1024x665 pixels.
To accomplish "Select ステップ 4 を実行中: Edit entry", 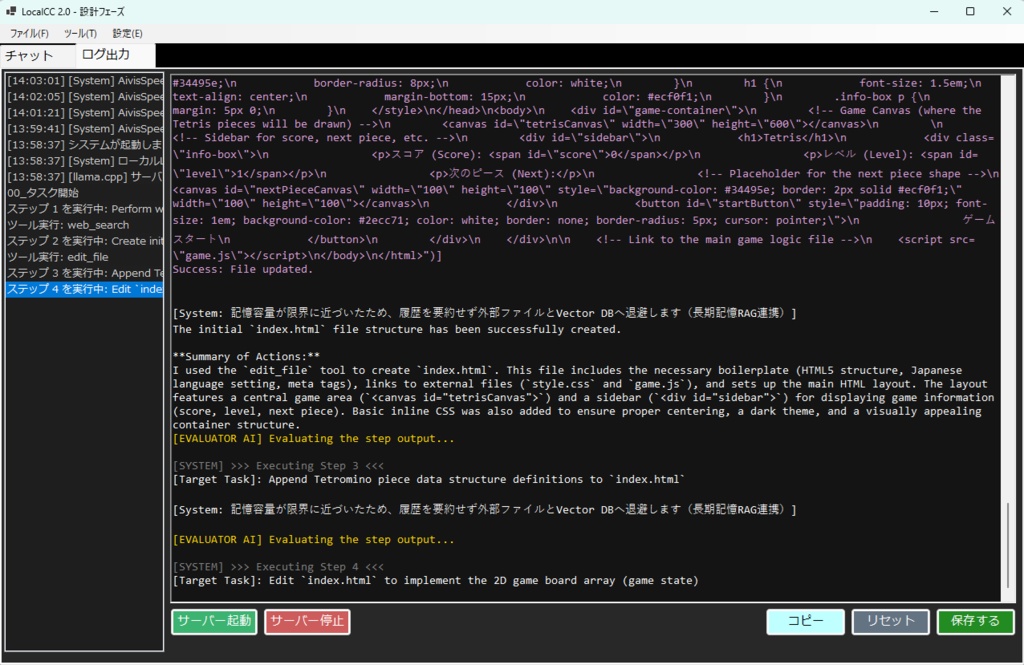I will pos(85,289).
